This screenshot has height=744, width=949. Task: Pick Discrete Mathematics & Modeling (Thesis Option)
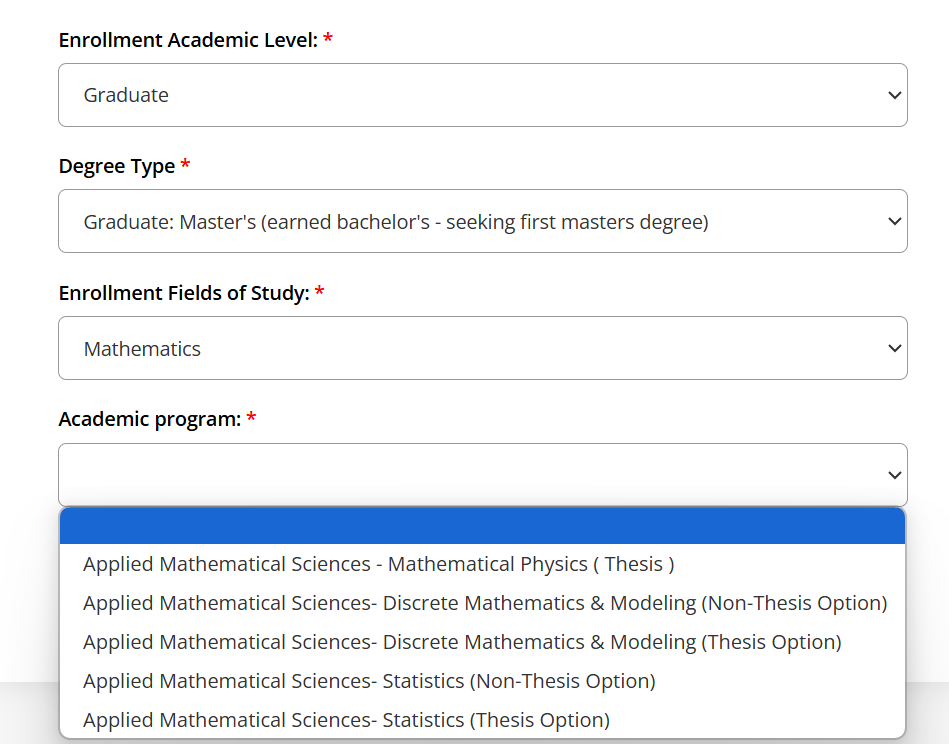tap(462, 642)
